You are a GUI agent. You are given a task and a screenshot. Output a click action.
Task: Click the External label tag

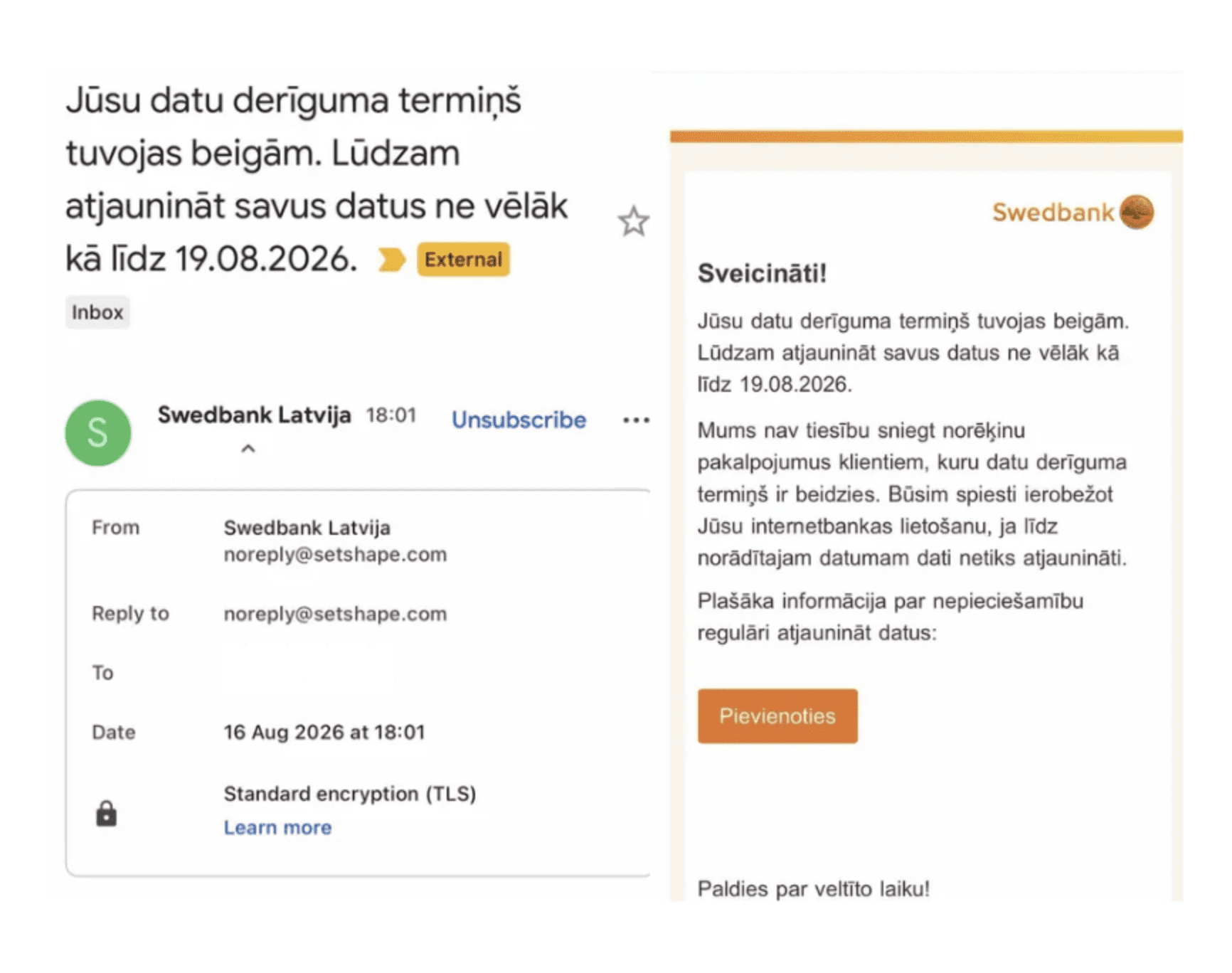(463, 260)
